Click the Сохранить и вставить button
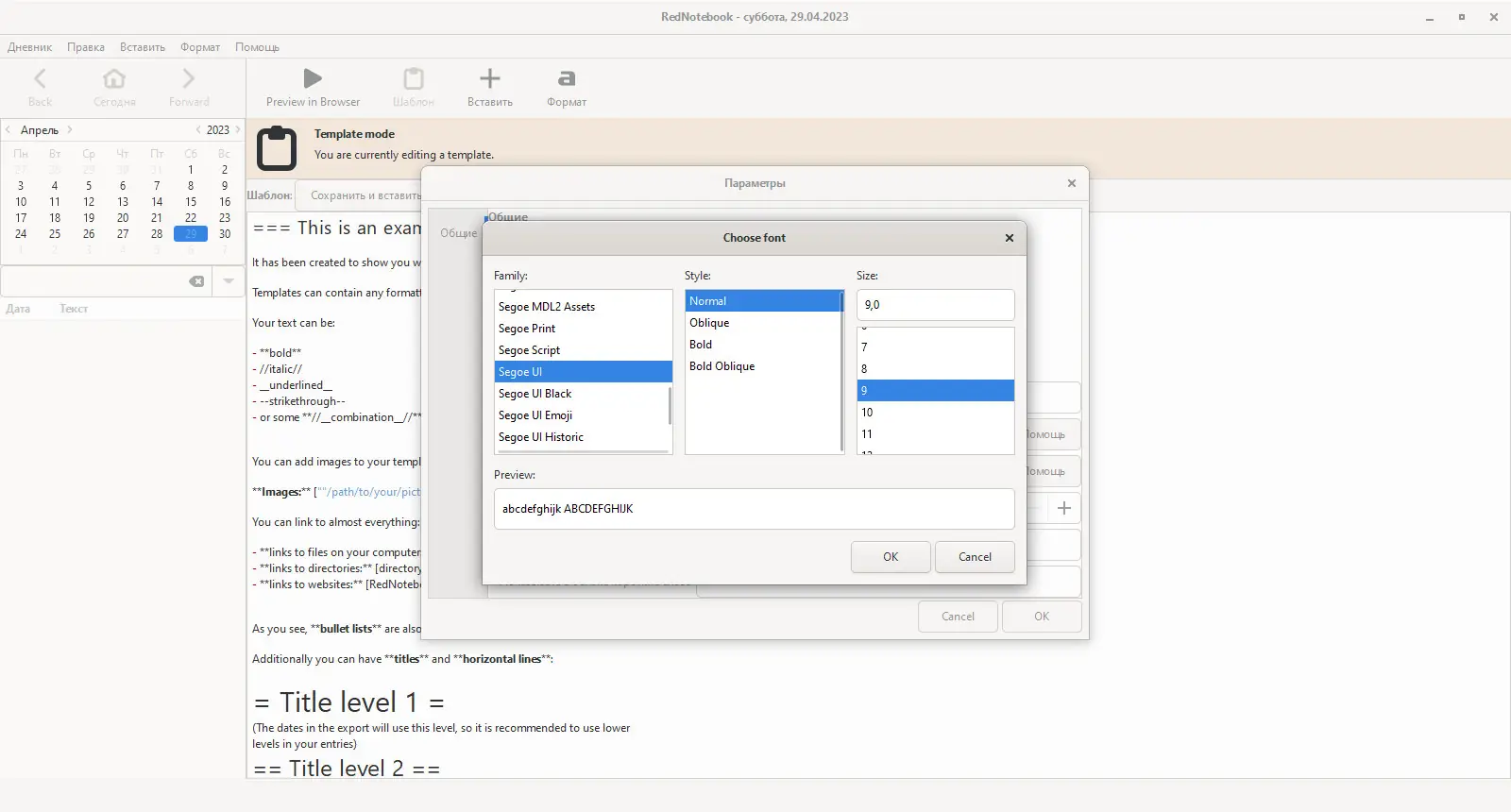Image resolution: width=1511 pixels, height=812 pixels. point(361,195)
